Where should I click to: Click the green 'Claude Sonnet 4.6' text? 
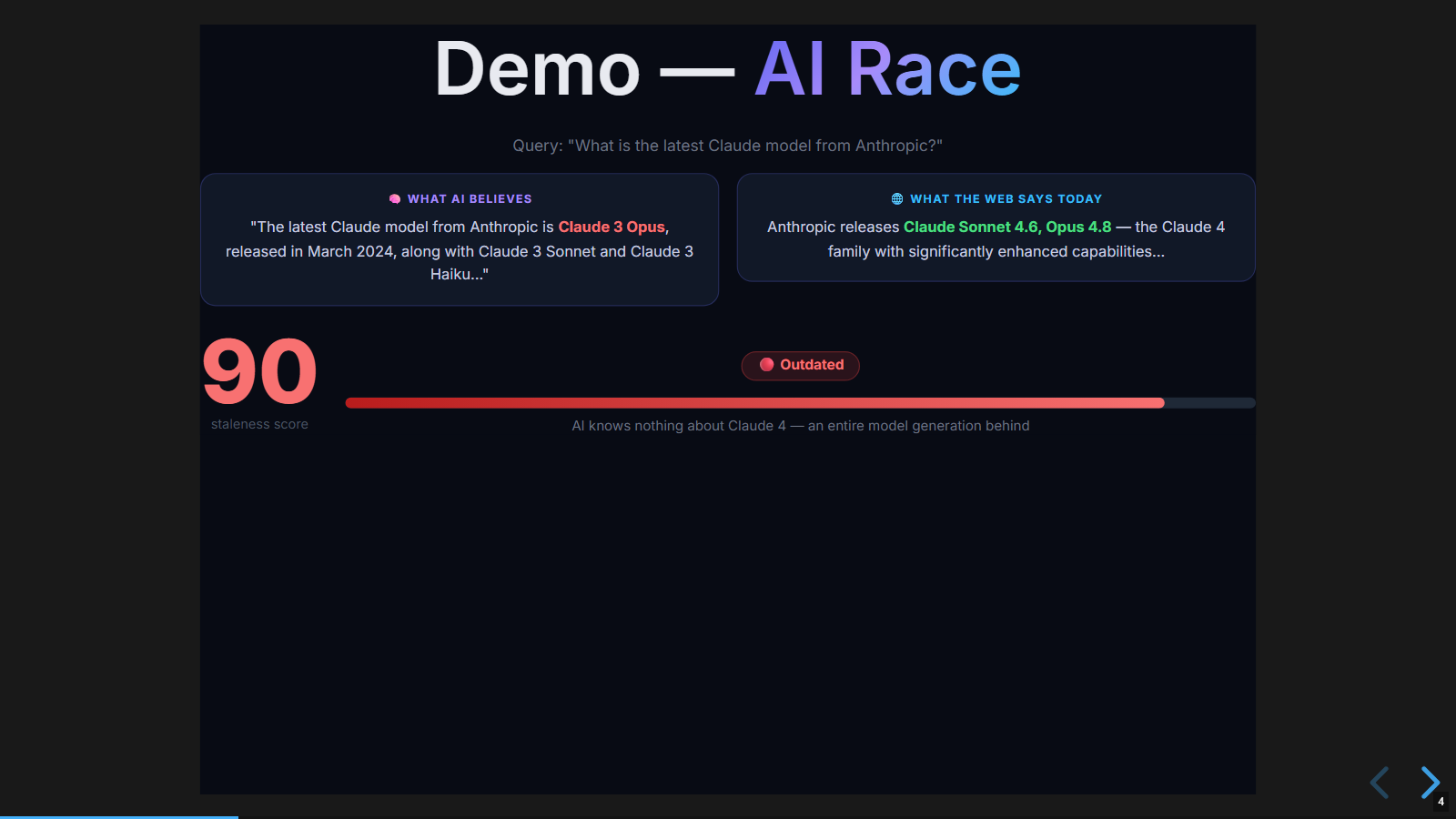tap(970, 227)
